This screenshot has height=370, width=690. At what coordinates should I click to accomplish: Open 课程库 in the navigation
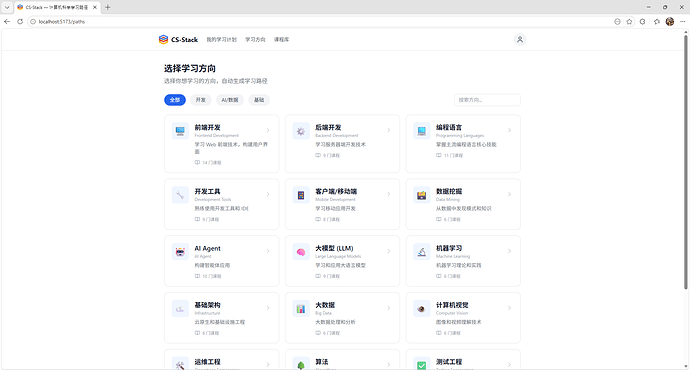[x=282, y=40]
